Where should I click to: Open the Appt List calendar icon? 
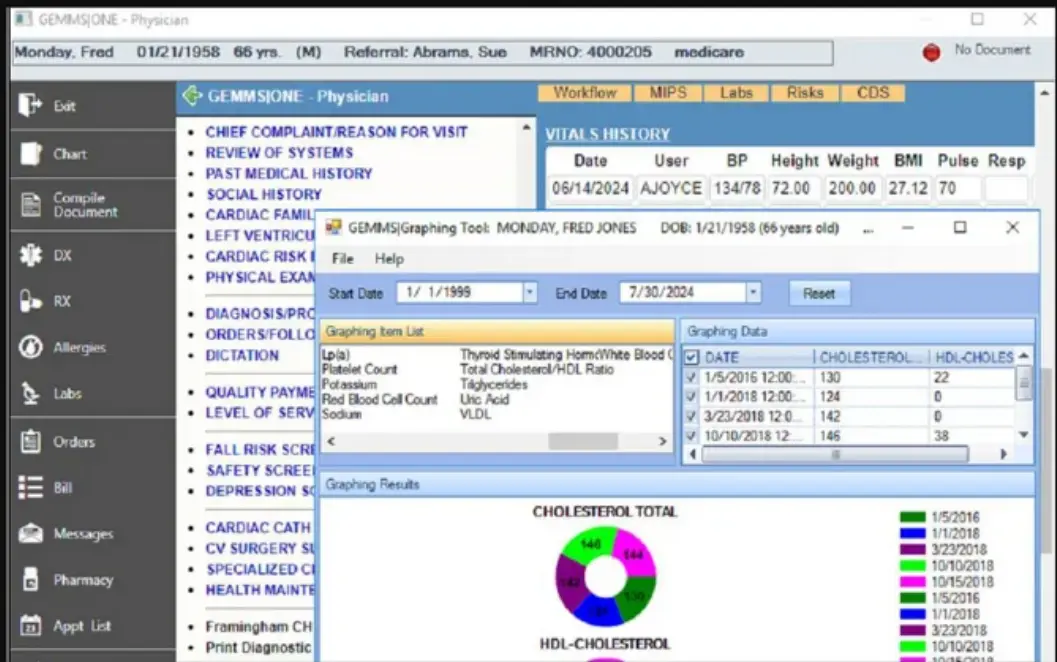(x=30, y=625)
